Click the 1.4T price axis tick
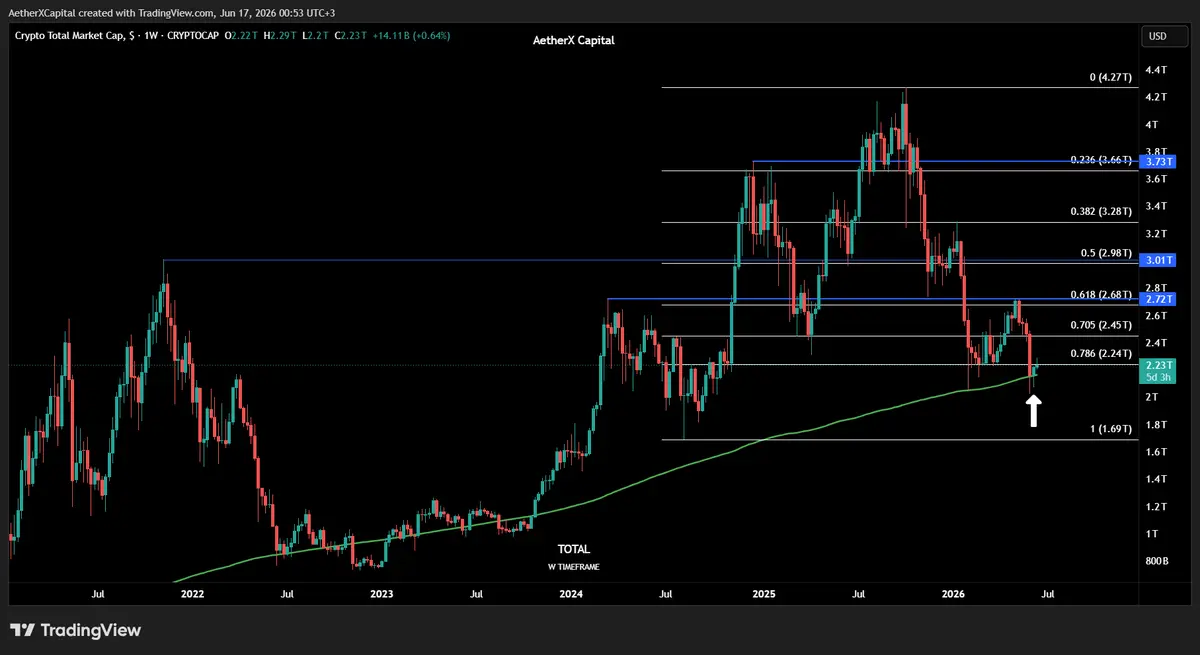1200x655 pixels. pos(1156,479)
